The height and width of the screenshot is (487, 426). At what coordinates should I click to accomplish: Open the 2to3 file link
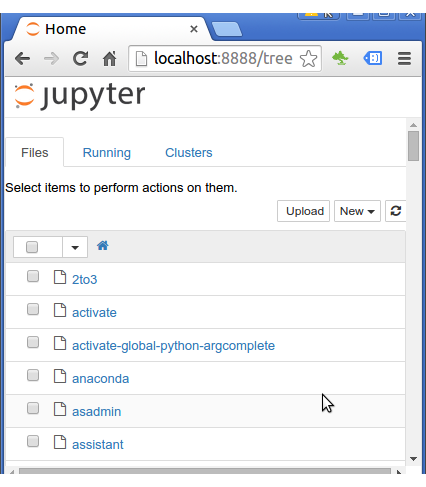coord(84,280)
